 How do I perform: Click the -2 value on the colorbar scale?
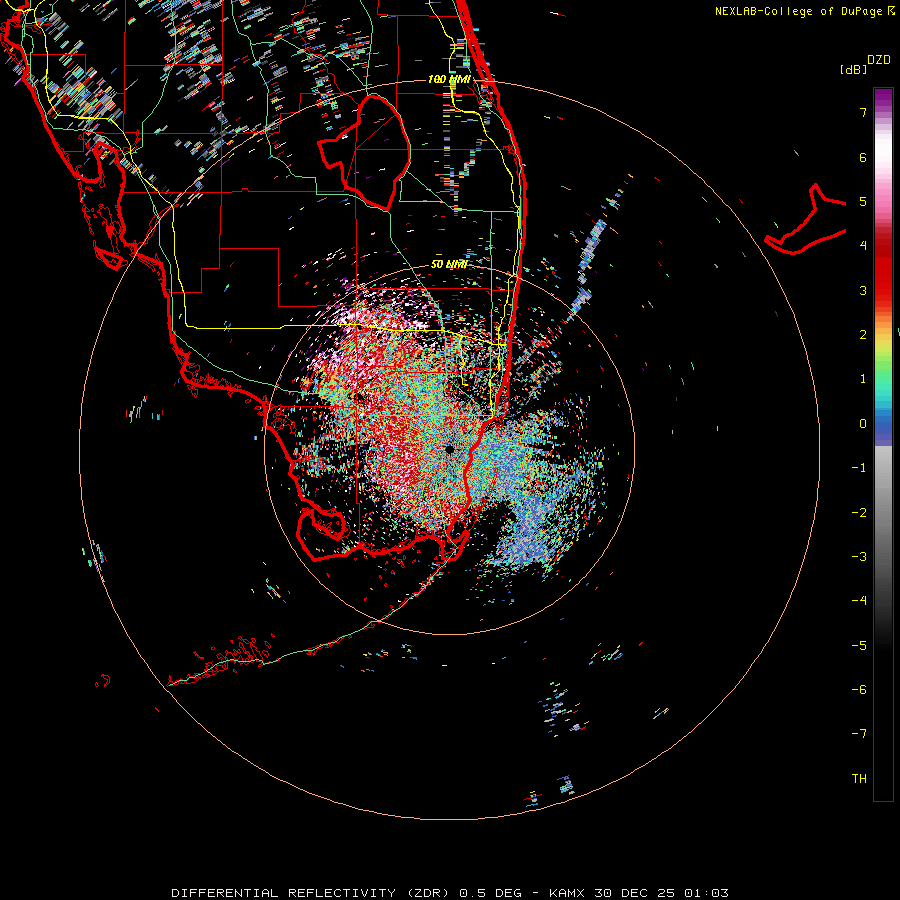coord(859,513)
